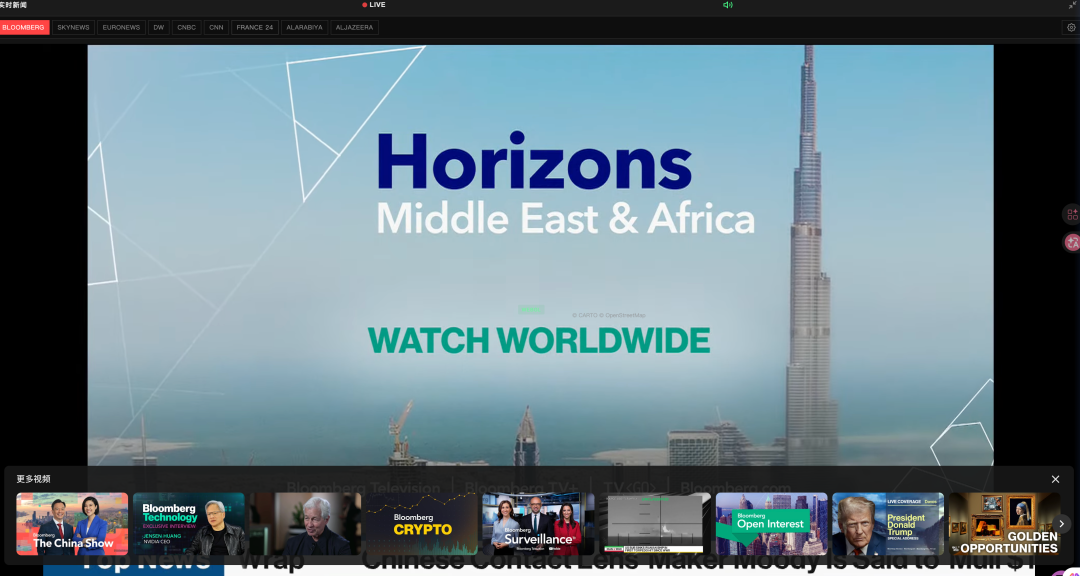Screen dimensions: 1080x576
Task: Close the more videos panel
Action: 1055,479
